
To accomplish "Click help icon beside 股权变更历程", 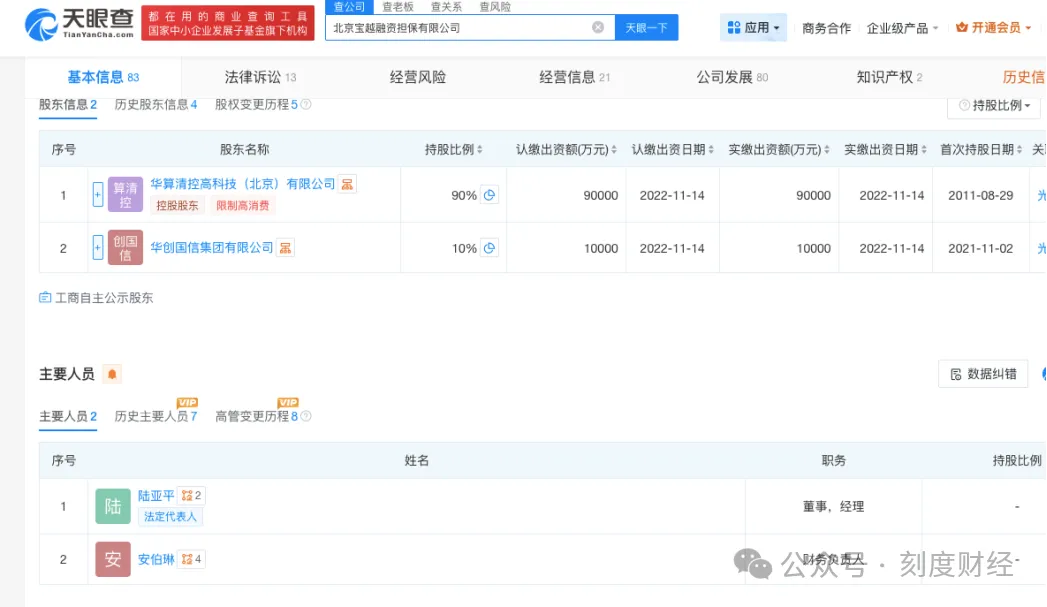I will tap(306, 104).
